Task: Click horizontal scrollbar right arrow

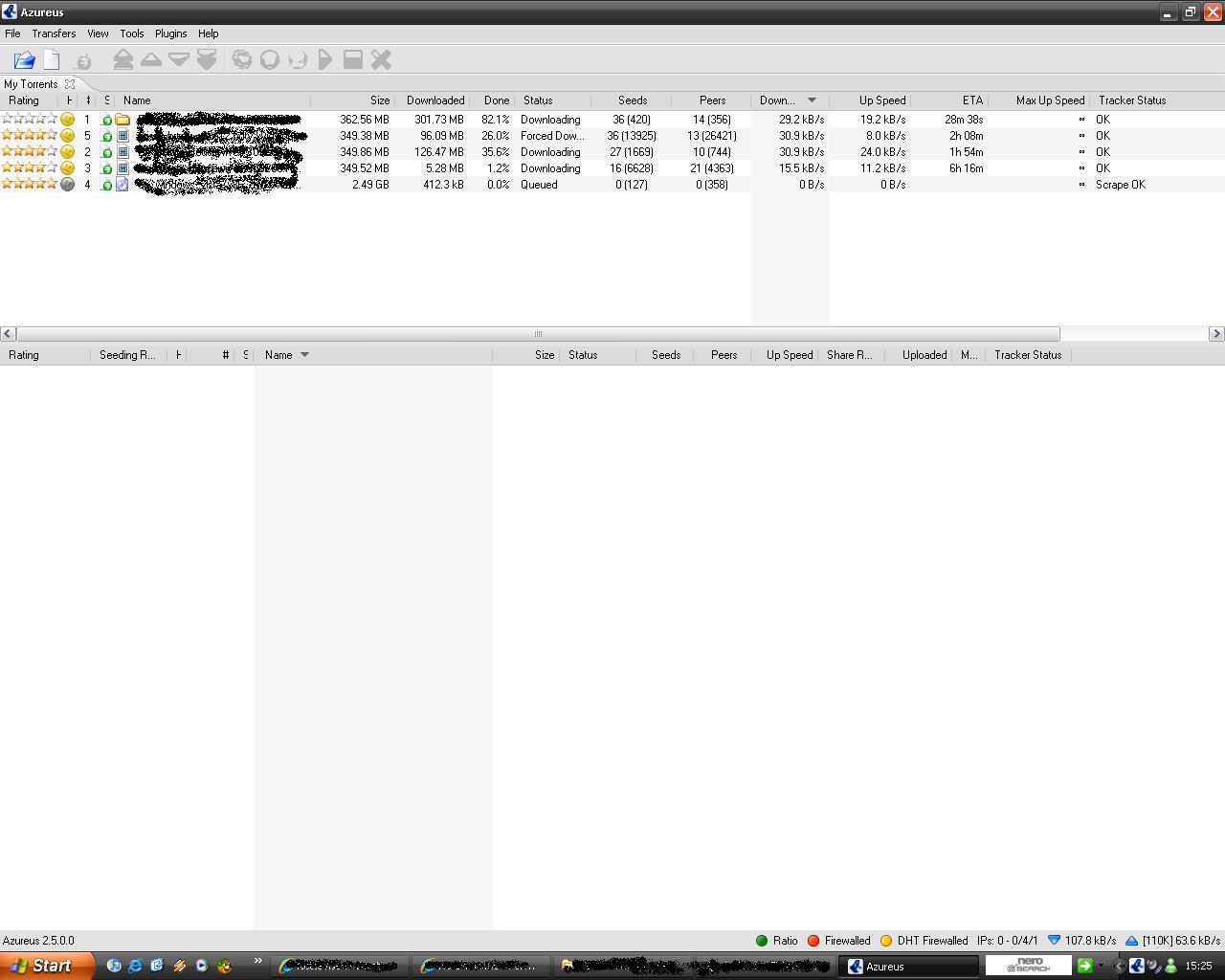Action: [1216, 334]
